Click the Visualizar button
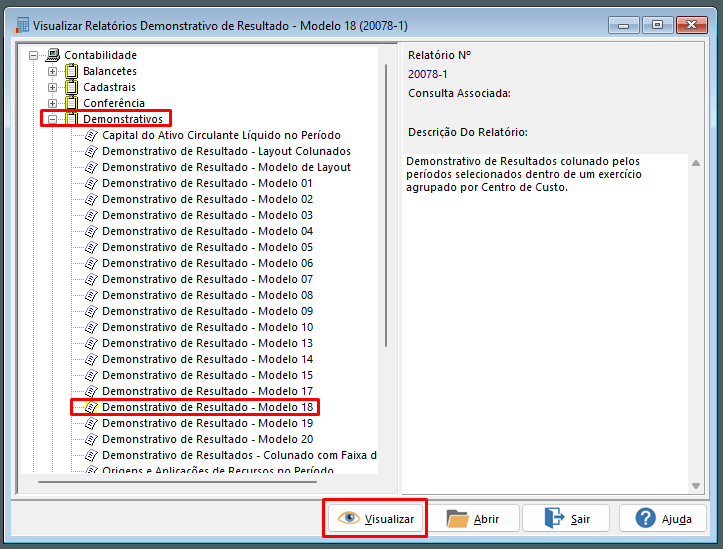The width and height of the screenshot is (723, 549). [375, 519]
